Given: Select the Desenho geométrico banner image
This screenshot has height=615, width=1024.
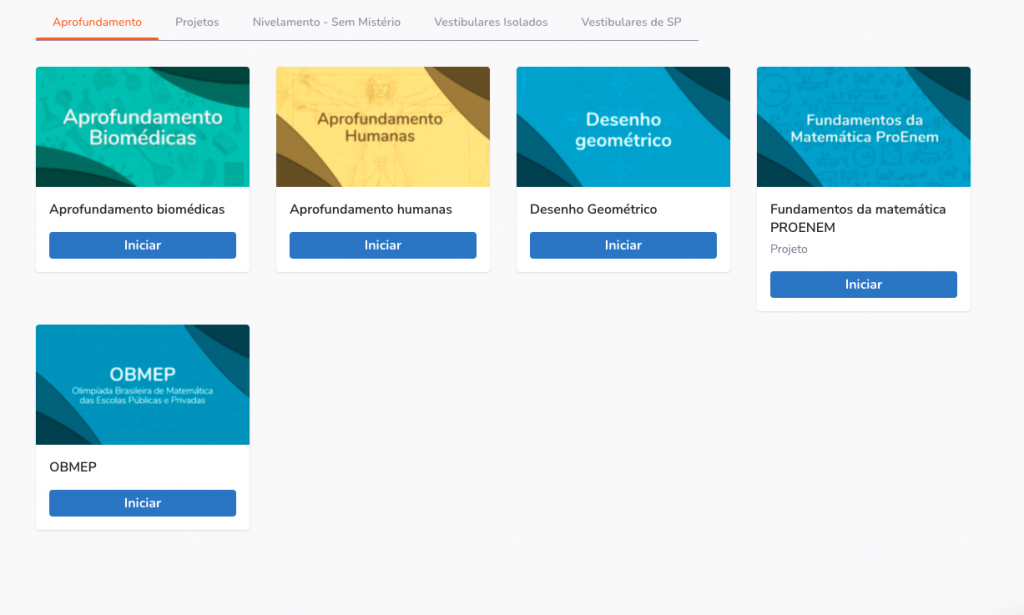Looking at the screenshot, I should click(x=623, y=127).
